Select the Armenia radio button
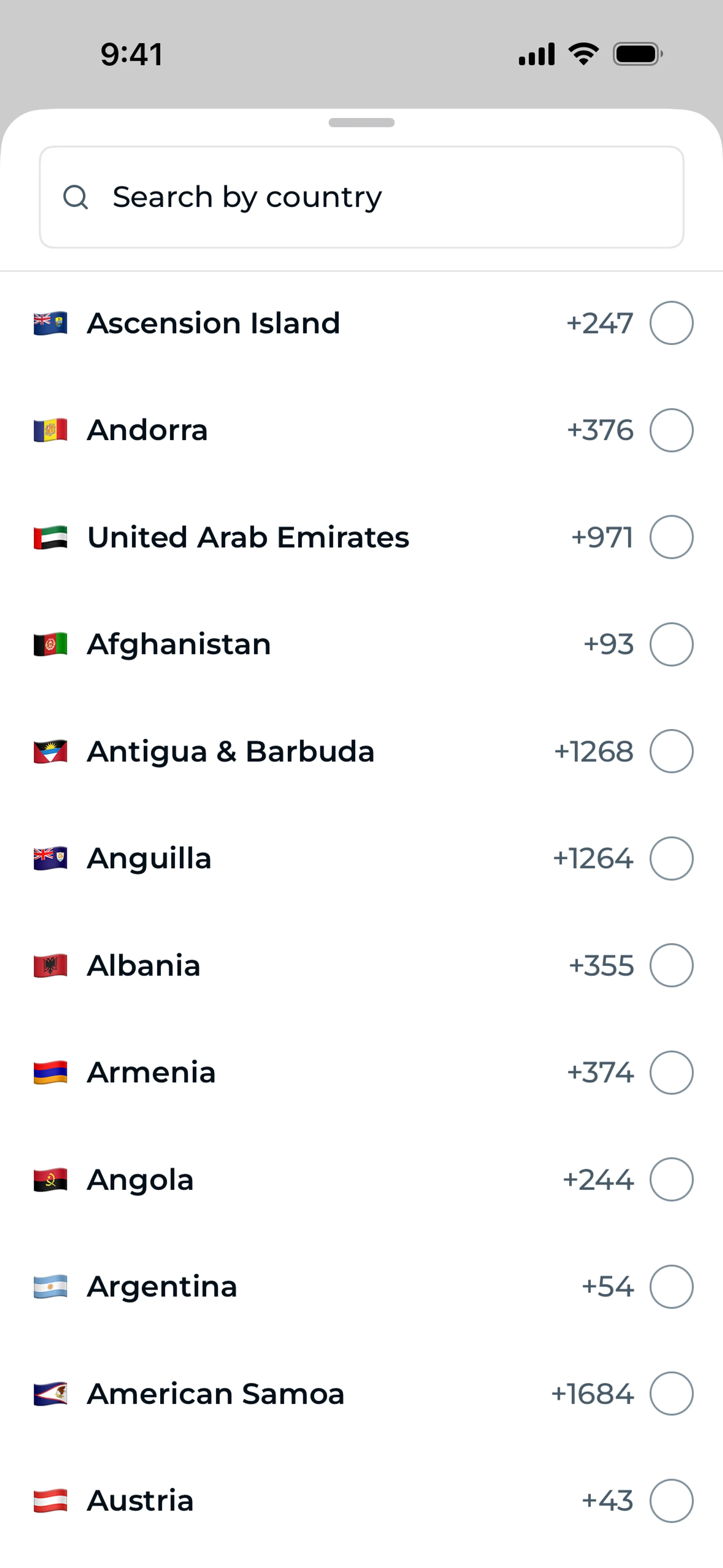This screenshot has height=1568, width=723. (x=671, y=1073)
